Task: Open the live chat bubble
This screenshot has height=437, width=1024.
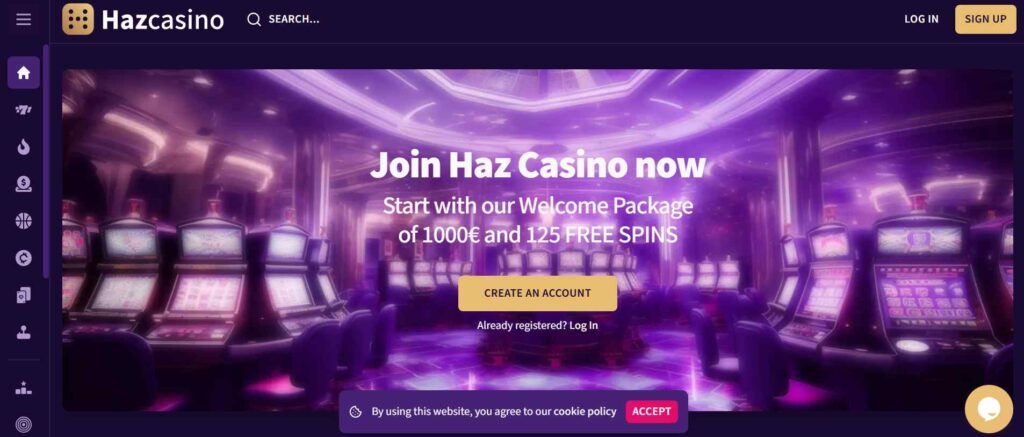Action: (988, 408)
